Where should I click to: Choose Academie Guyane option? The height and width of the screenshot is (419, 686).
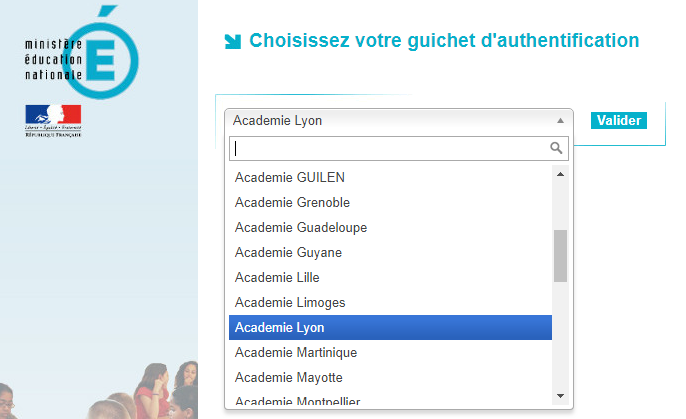390,252
